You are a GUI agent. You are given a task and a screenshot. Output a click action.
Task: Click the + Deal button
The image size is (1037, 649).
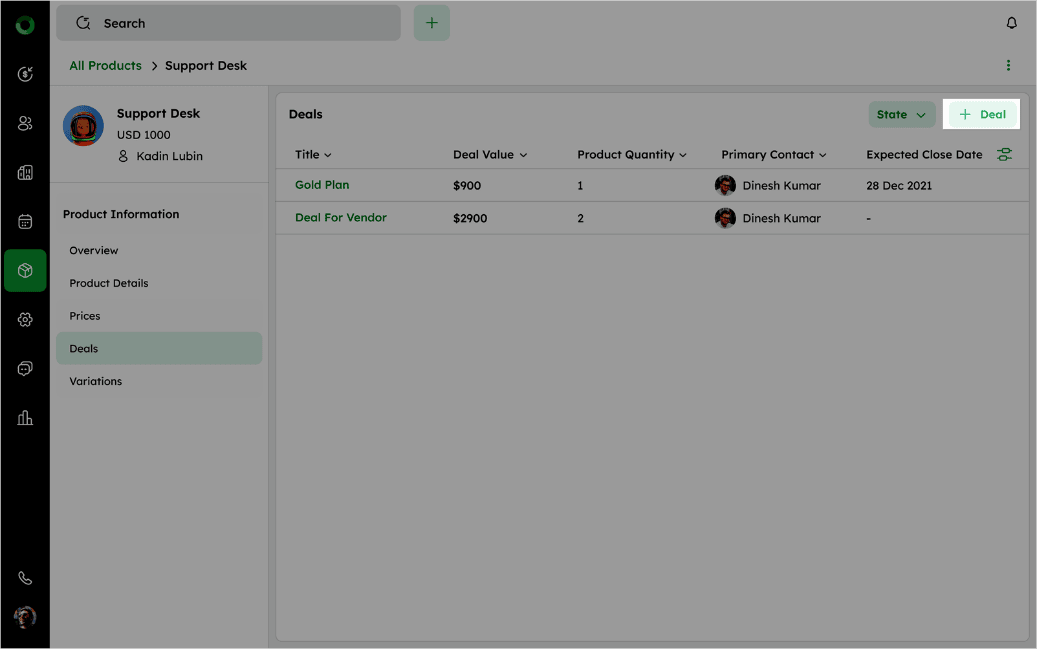point(982,115)
